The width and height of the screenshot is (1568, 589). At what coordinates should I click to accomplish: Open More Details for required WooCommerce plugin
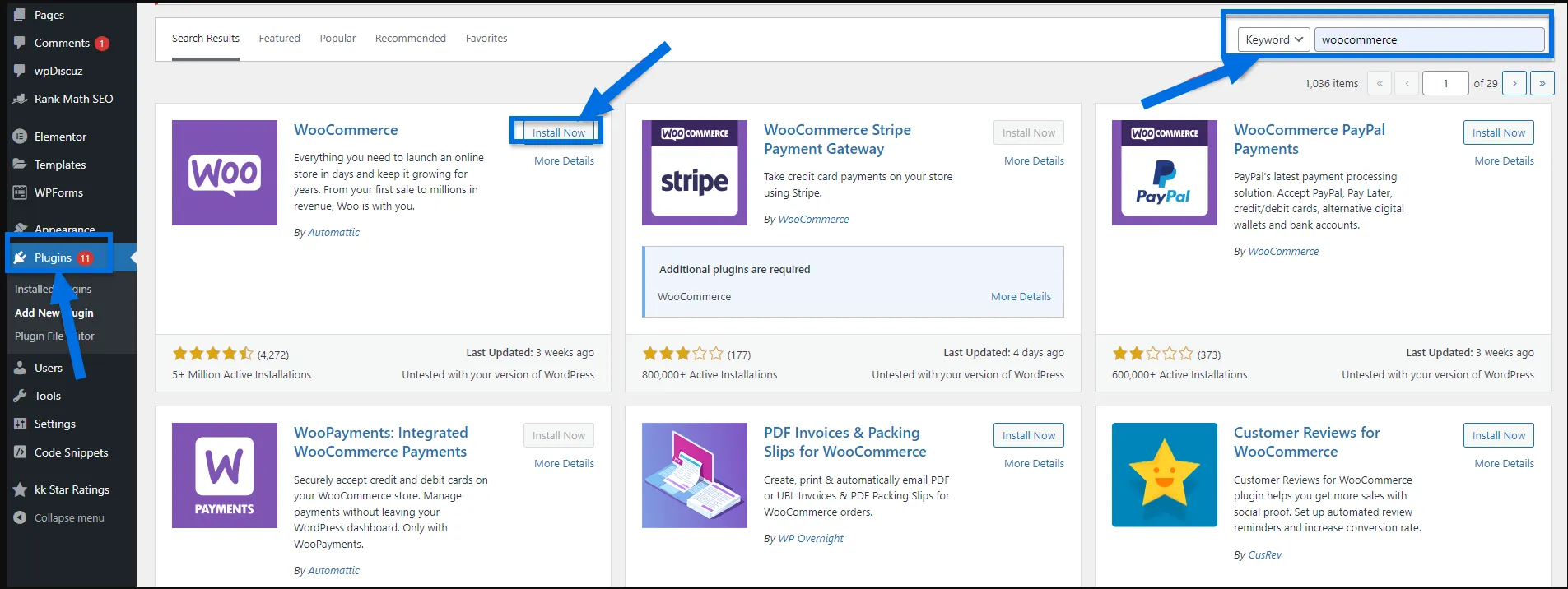(x=1021, y=297)
